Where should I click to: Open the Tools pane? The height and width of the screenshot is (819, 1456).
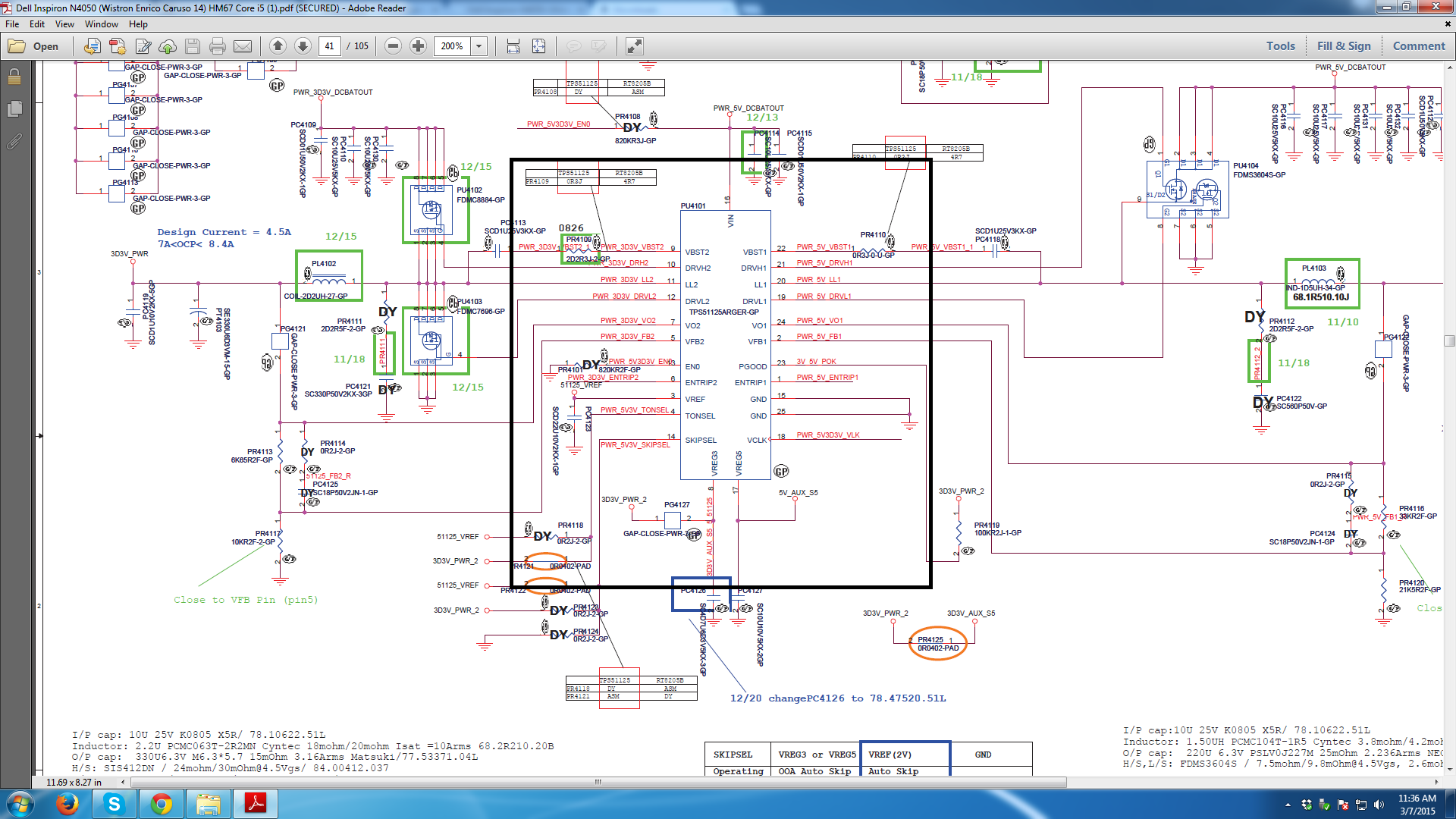coord(1280,46)
